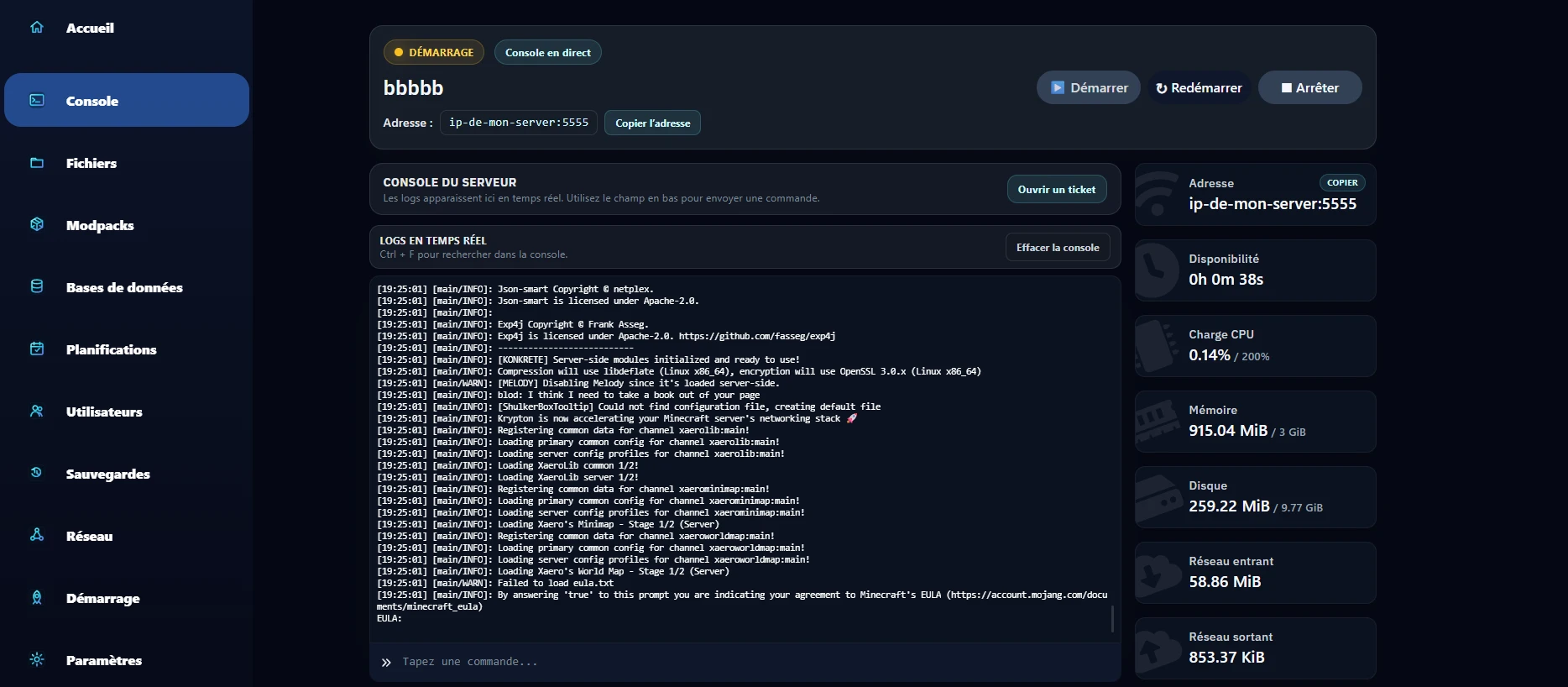Viewport: 1568px width, 687px height.
Task: Click the Modpacks cube icon
Action: coord(37,224)
